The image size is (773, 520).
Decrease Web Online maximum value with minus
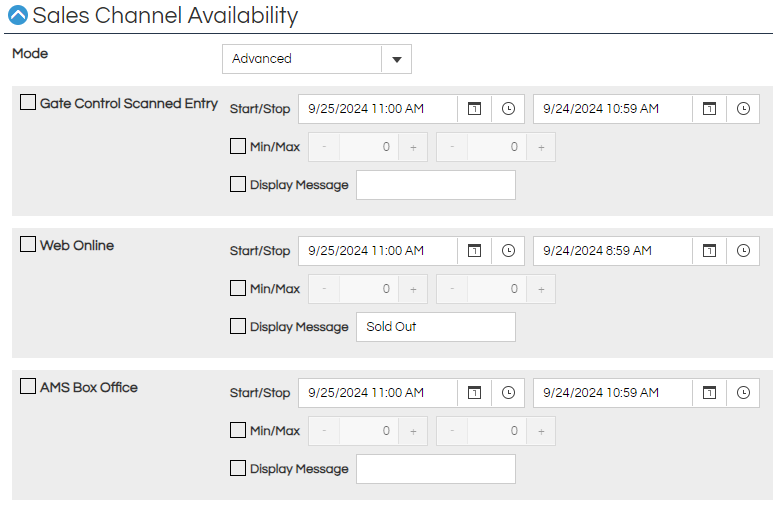pyautogui.click(x=452, y=289)
